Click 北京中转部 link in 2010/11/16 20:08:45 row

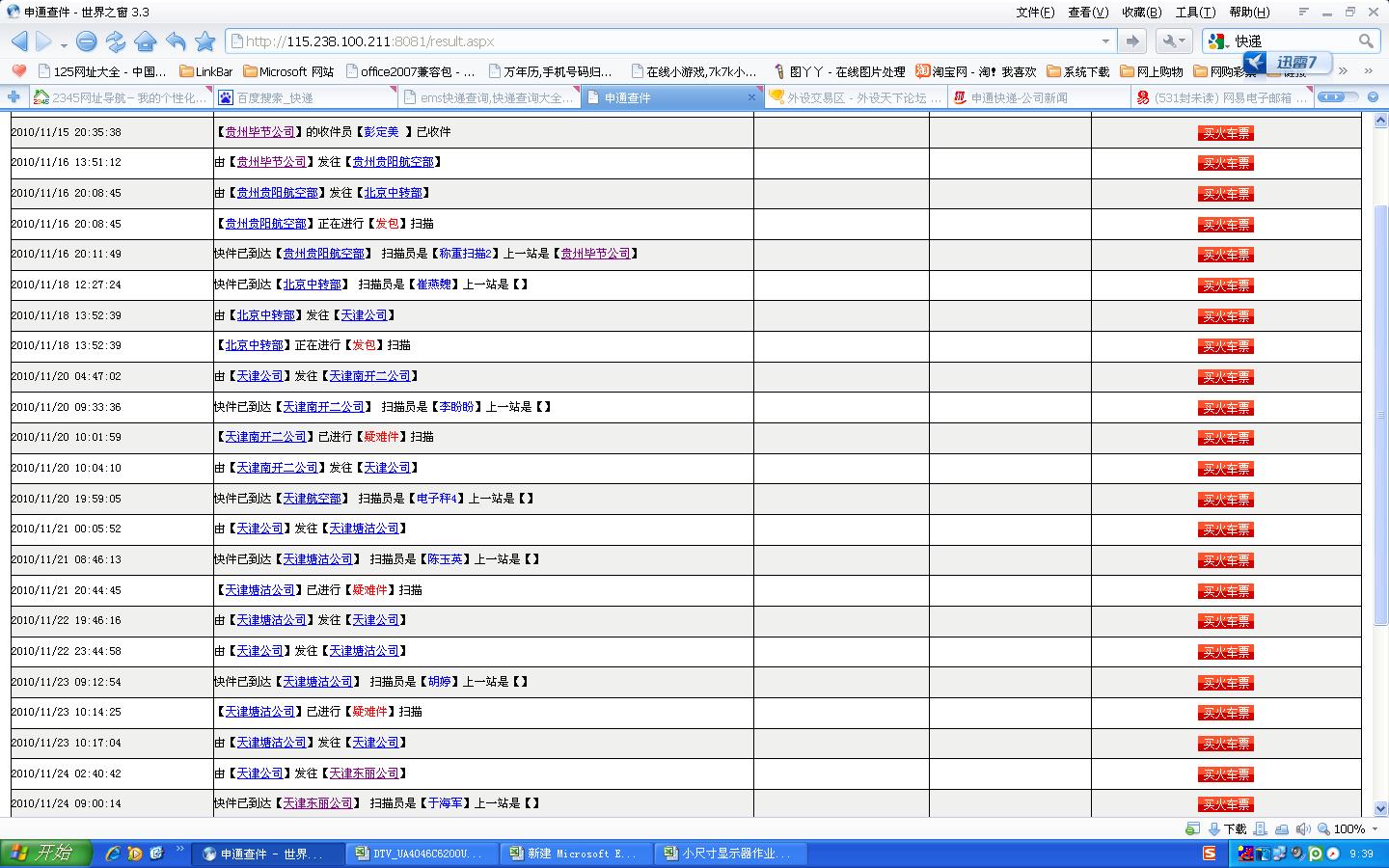click(394, 193)
